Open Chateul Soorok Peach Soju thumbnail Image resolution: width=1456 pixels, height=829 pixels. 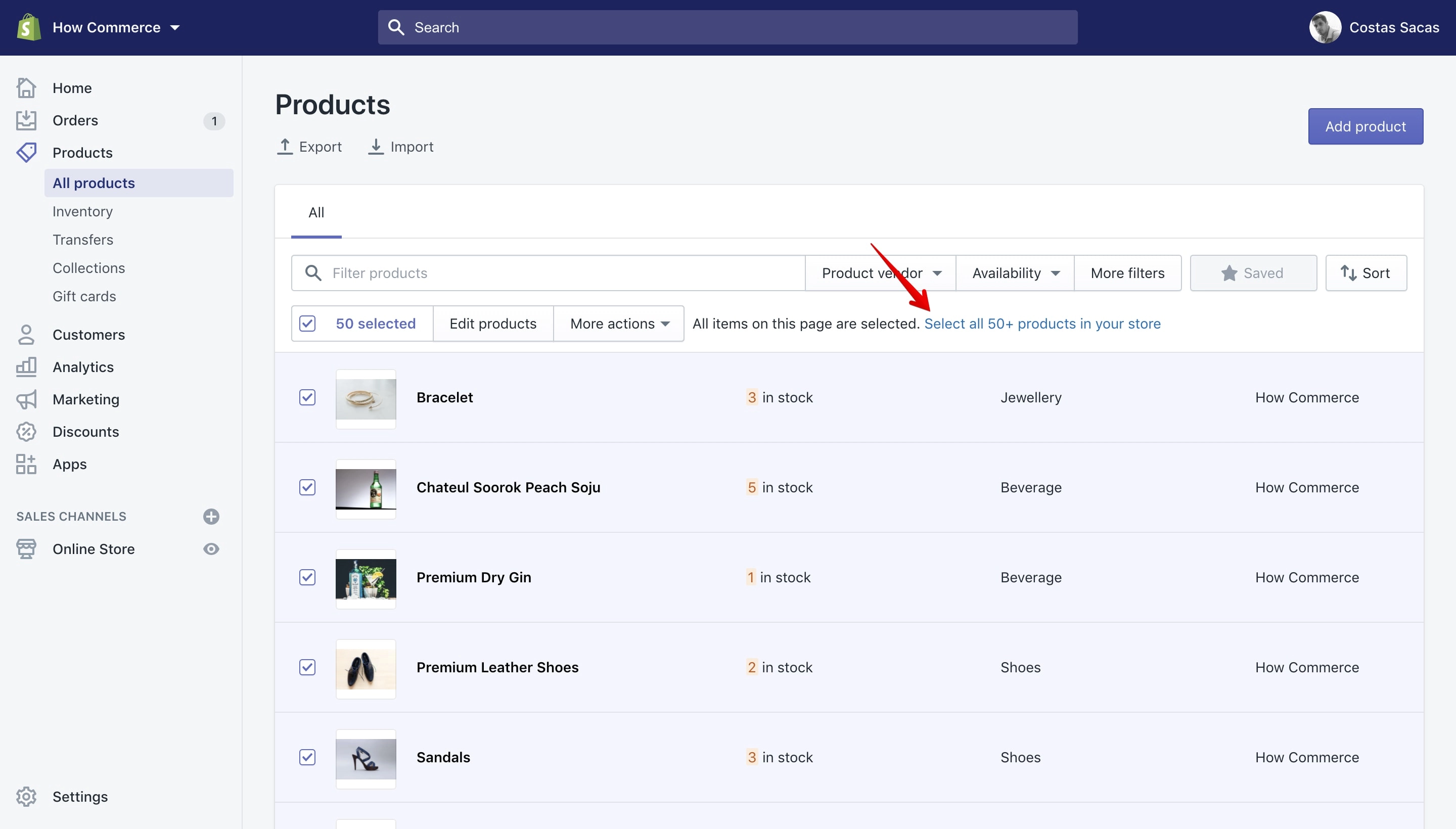pos(366,488)
